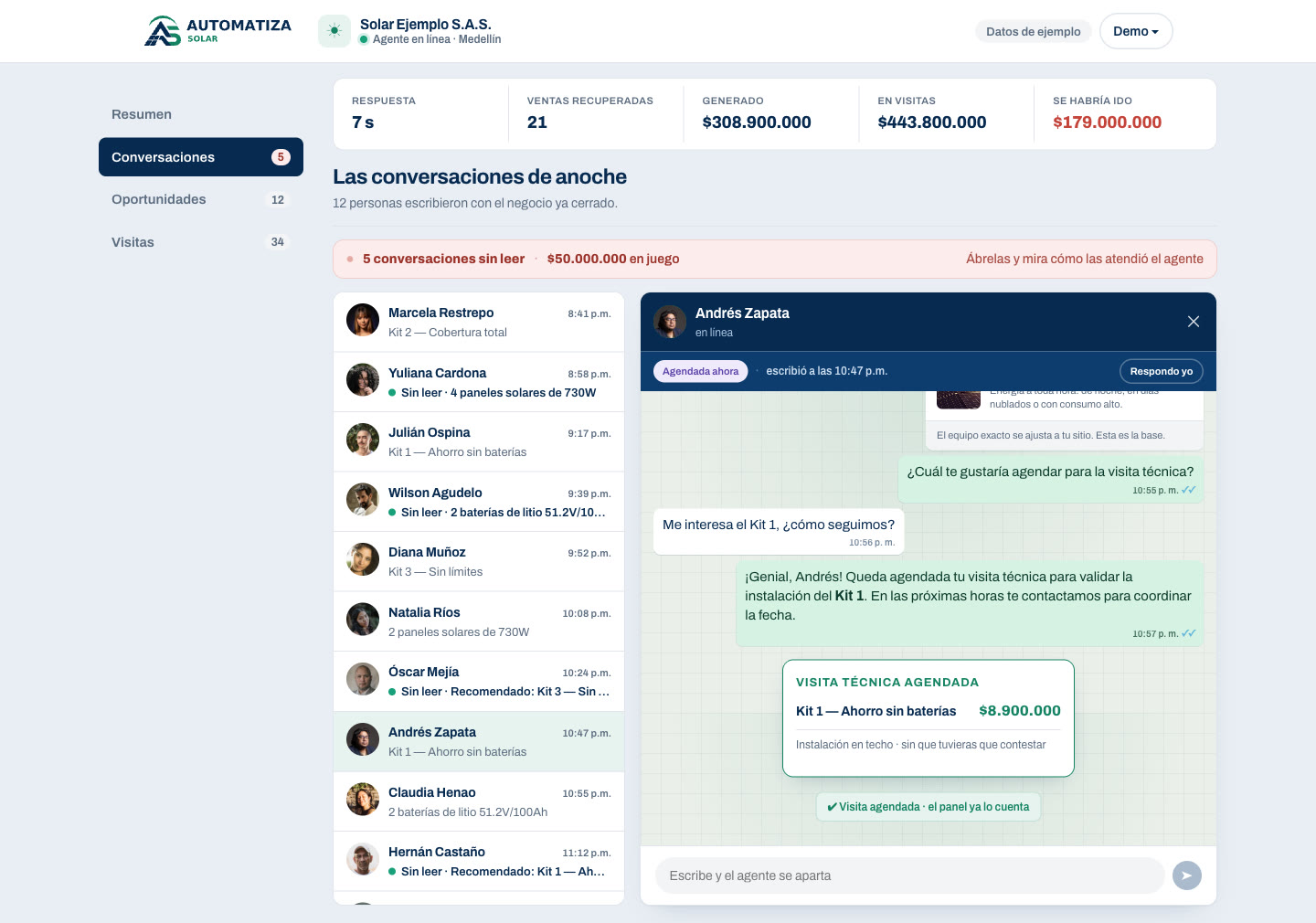Open Julián Ospina's avatar
Screen dimensions: 1316x923
(363, 440)
